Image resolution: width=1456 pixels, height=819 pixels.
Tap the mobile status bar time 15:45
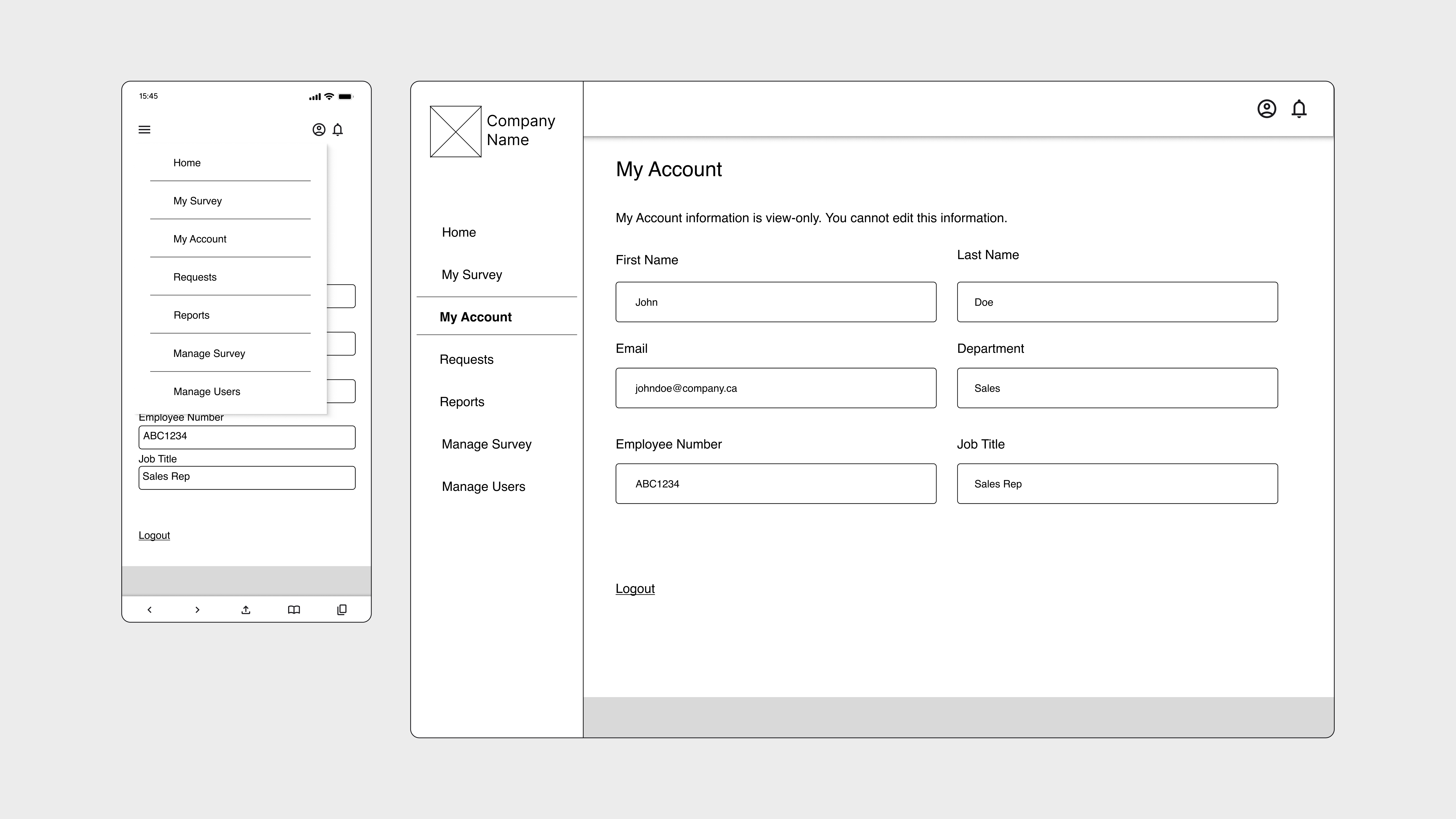149,96
